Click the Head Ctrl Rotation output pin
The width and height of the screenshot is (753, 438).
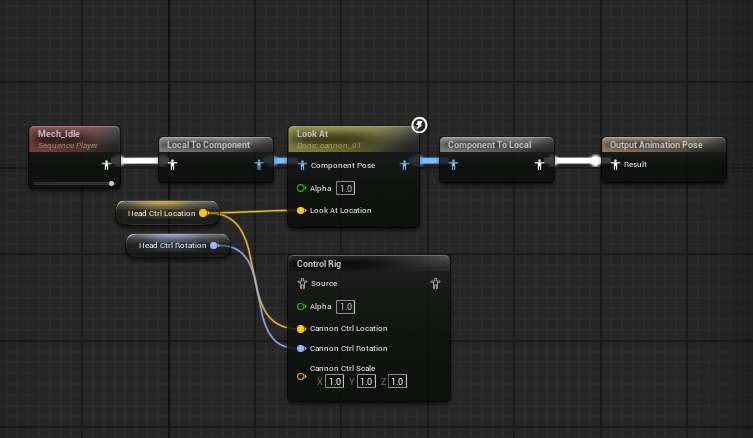coord(214,245)
